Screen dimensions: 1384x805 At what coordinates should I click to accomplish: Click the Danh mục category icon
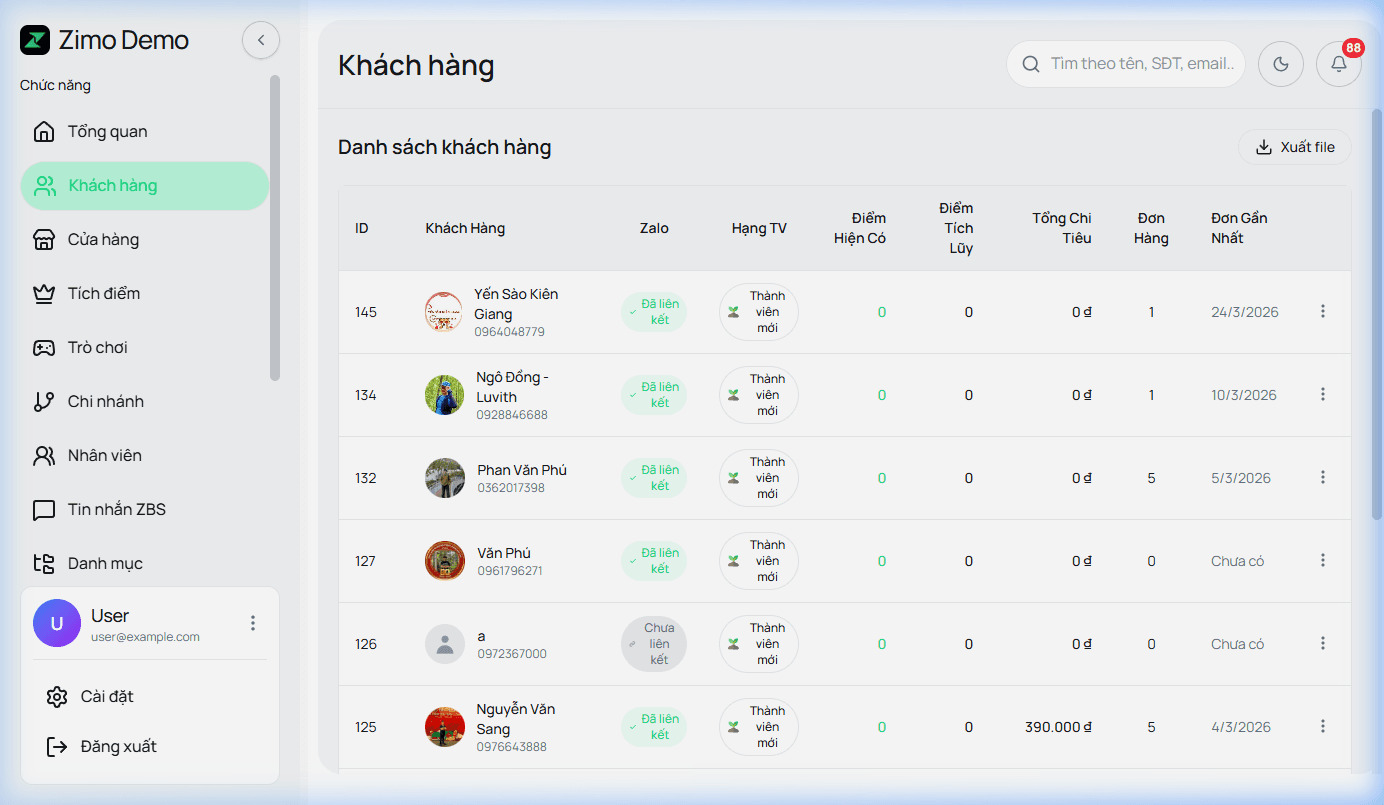(43, 564)
